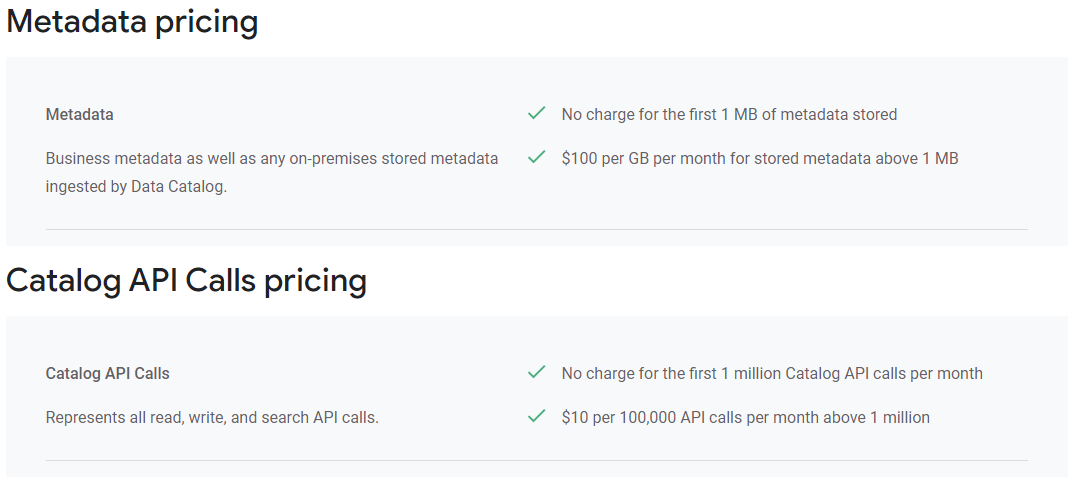Select the checkmark beside the free 1 million Catalog API calls line
Viewport: 1076px width, 485px height.
tap(537, 372)
